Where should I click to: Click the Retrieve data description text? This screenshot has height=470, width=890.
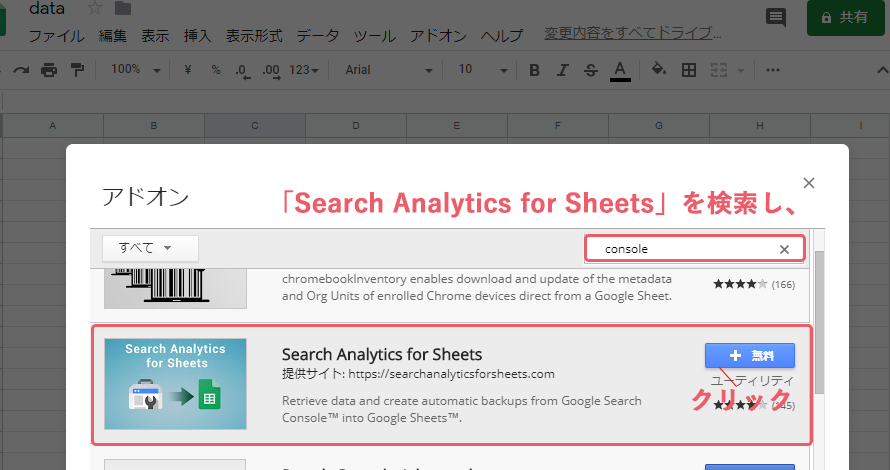[x=461, y=409]
